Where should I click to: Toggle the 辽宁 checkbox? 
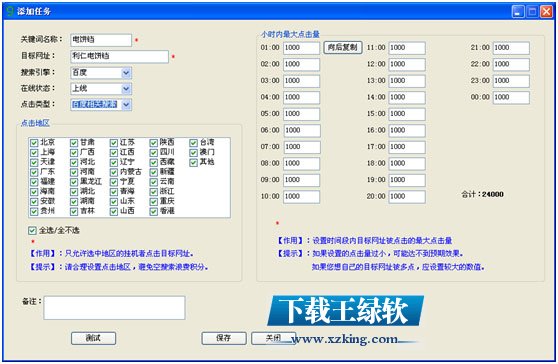tap(114, 163)
